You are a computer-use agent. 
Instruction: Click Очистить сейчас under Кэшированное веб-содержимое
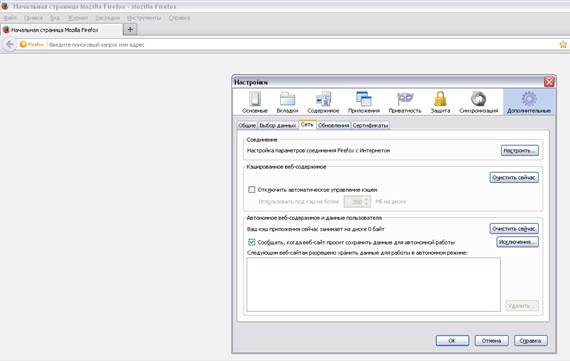click(x=514, y=177)
